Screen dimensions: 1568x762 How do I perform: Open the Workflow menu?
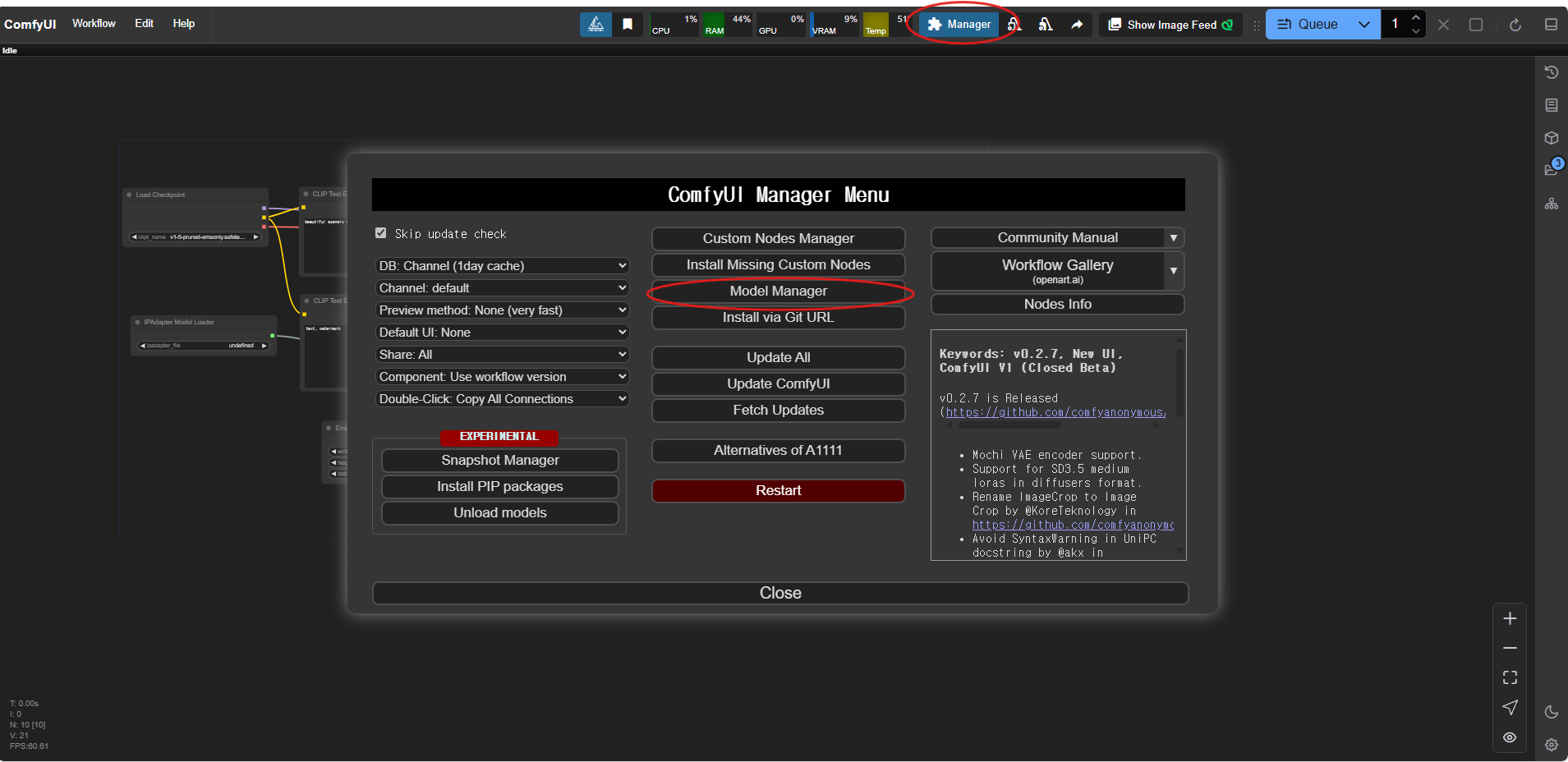94,24
